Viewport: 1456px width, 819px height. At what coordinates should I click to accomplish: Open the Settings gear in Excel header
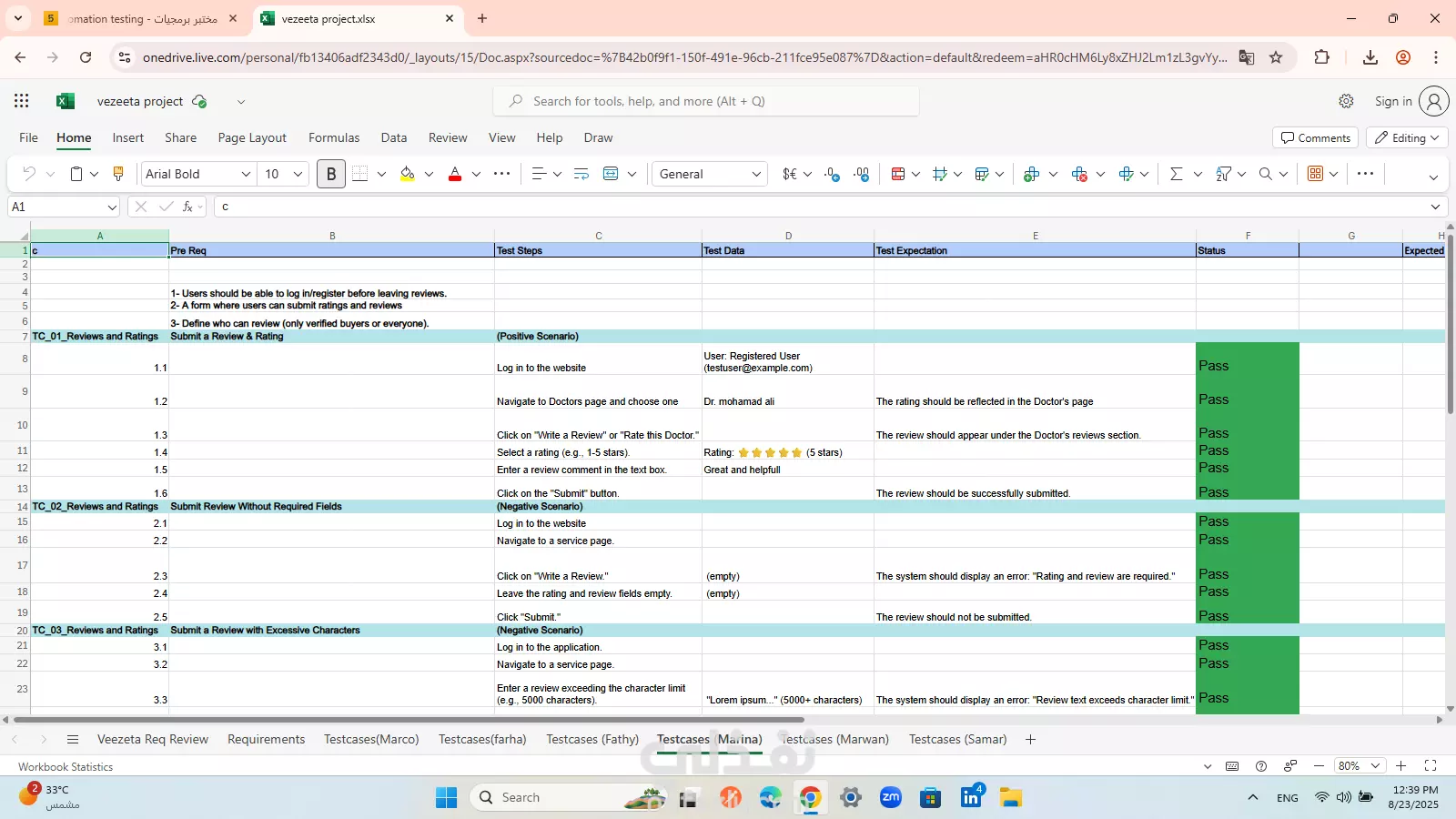(1346, 101)
